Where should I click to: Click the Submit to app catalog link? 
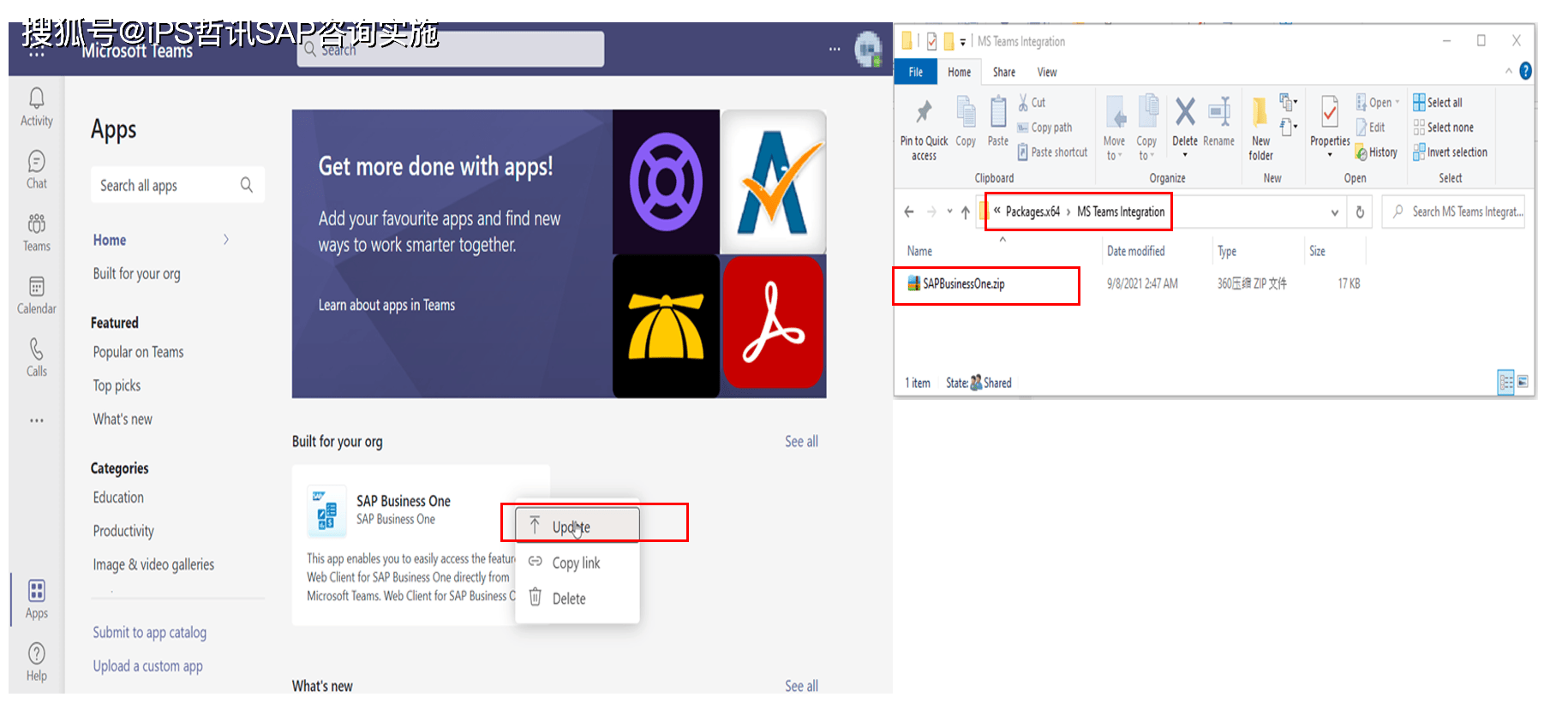point(150,633)
